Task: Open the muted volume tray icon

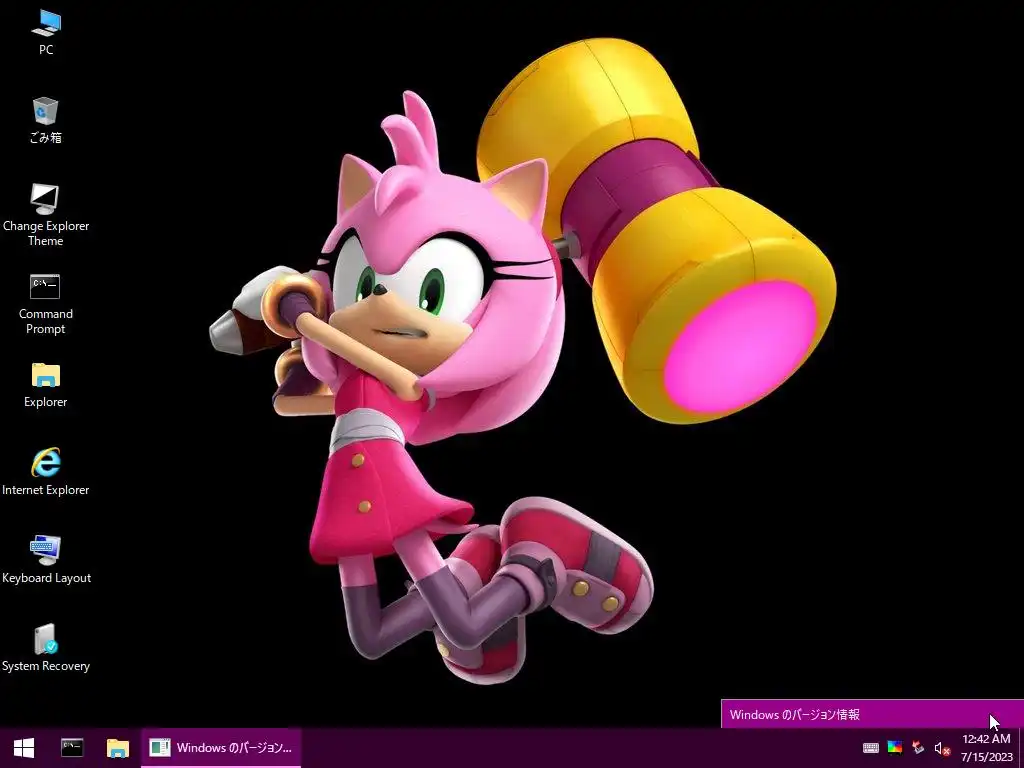Action: [942, 748]
